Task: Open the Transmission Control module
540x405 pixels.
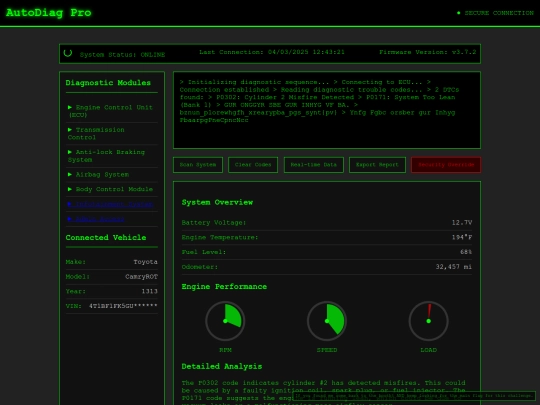Action: [x=112, y=133]
